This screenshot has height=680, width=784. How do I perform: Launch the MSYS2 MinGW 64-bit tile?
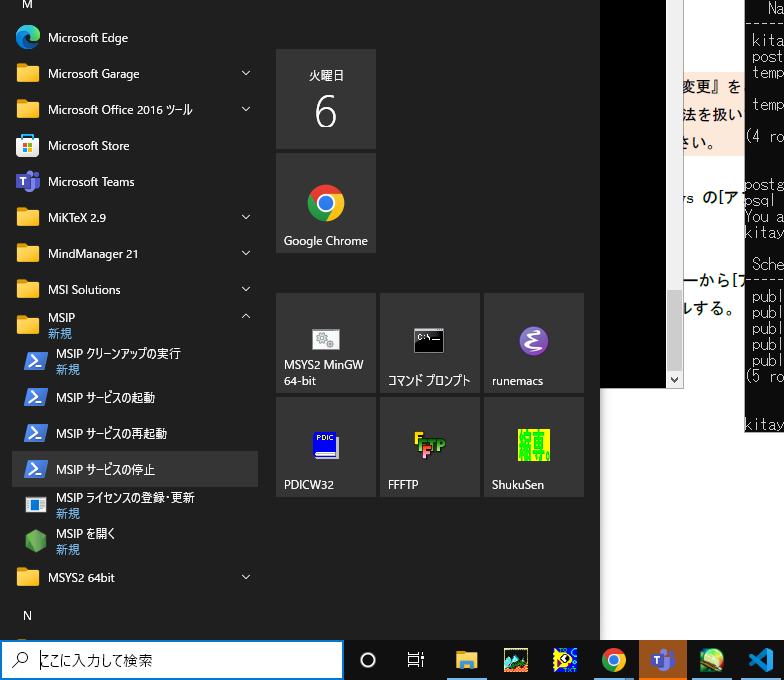(x=325, y=343)
